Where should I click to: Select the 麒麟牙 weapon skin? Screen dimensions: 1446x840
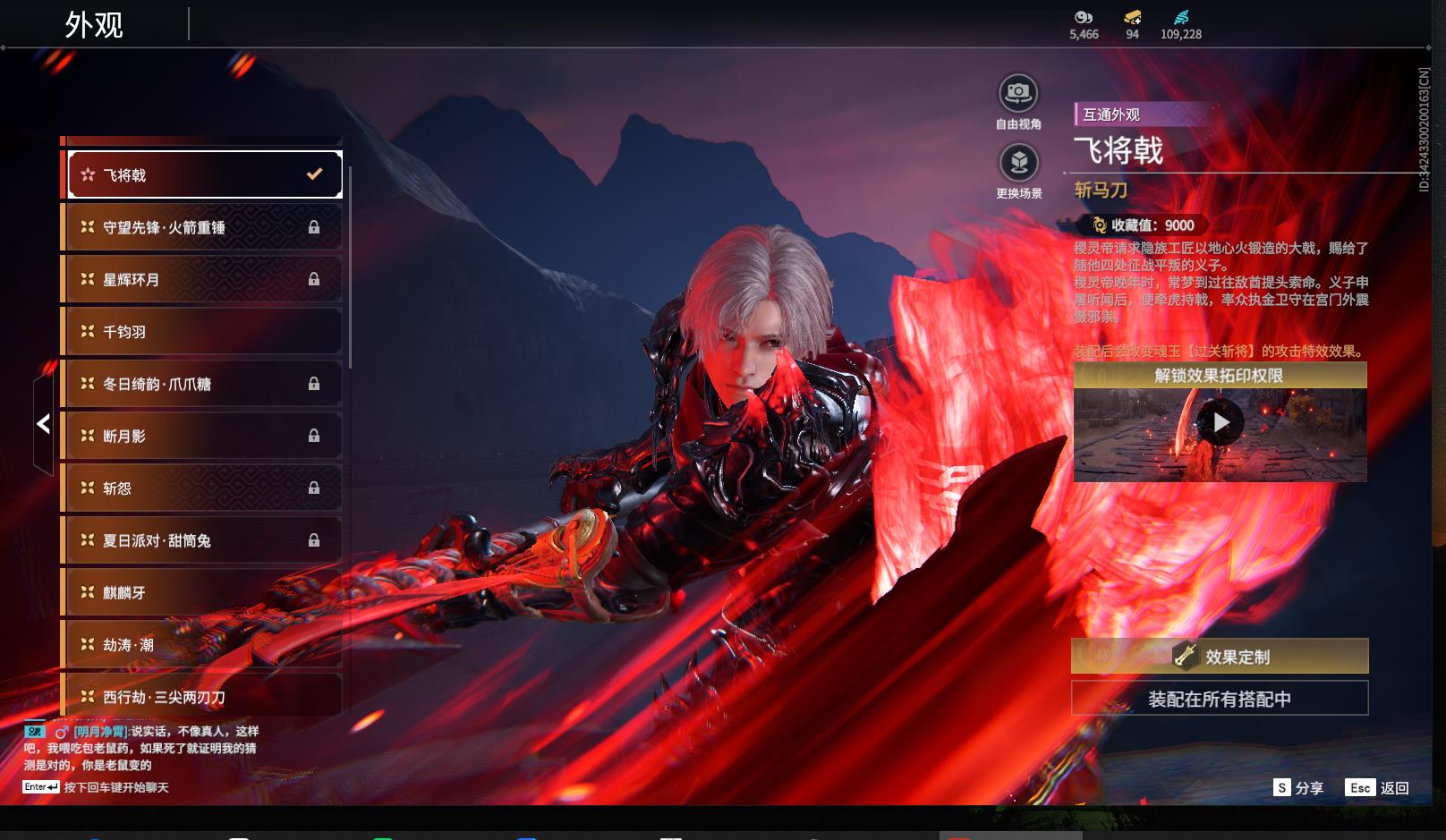click(x=202, y=592)
